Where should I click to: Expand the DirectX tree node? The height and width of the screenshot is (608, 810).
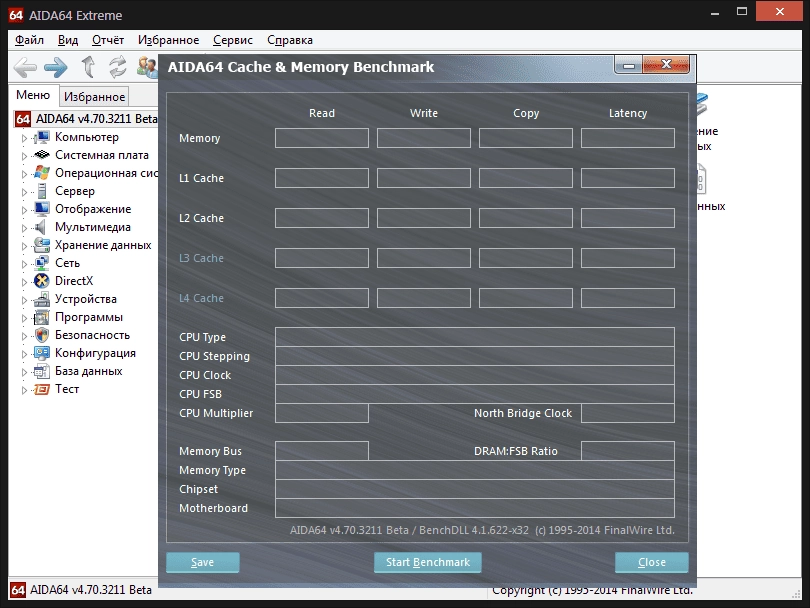(24, 282)
